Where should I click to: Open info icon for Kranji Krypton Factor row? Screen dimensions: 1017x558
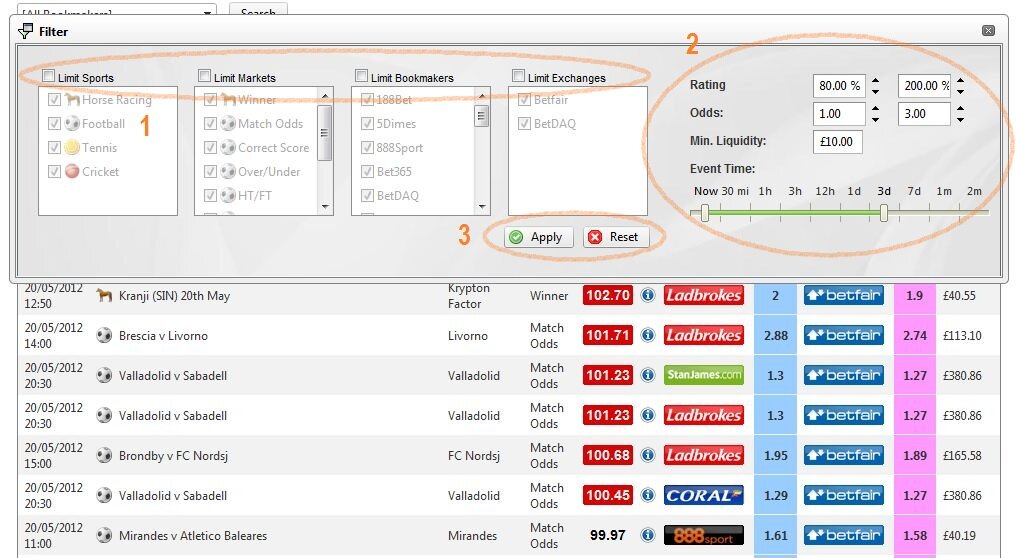(647, 295)
